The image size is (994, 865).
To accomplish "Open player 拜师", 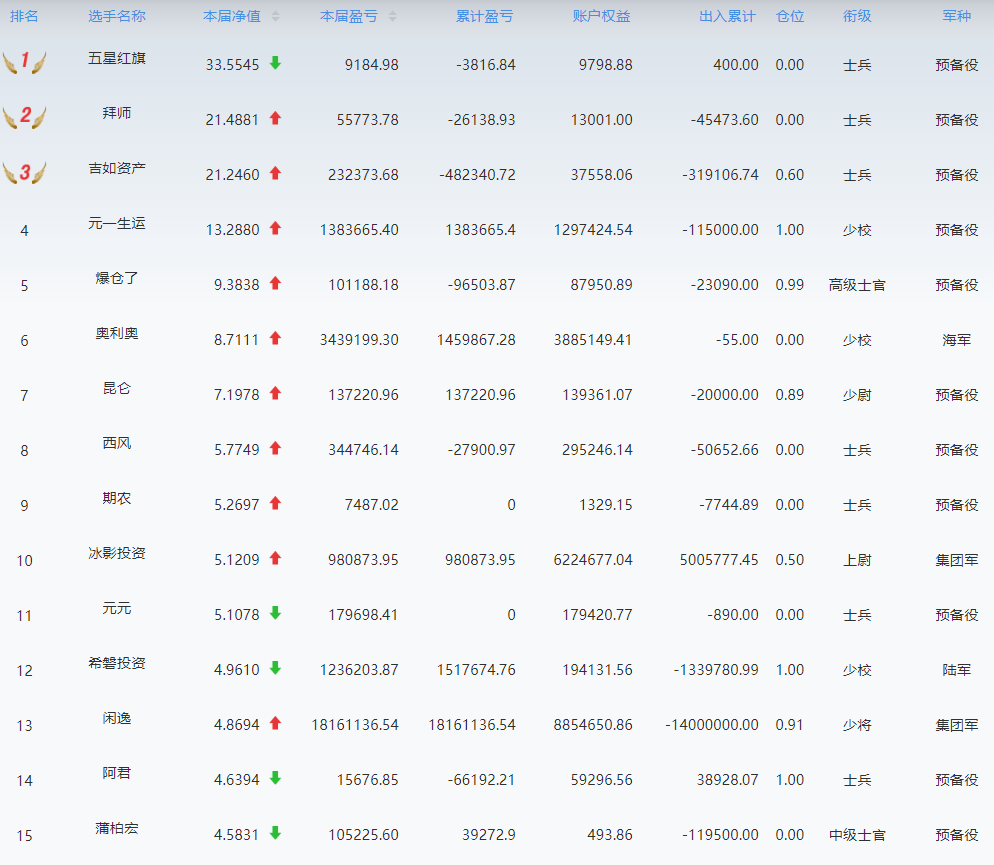I will 117,113.
